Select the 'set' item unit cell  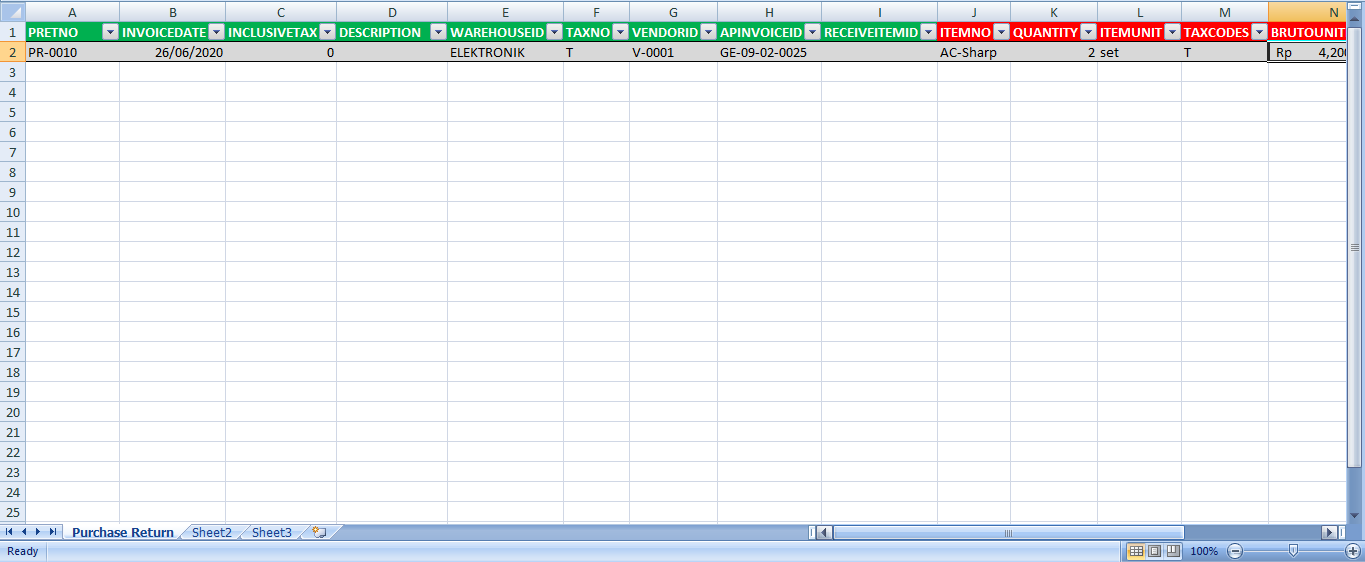coord(1139,52)
